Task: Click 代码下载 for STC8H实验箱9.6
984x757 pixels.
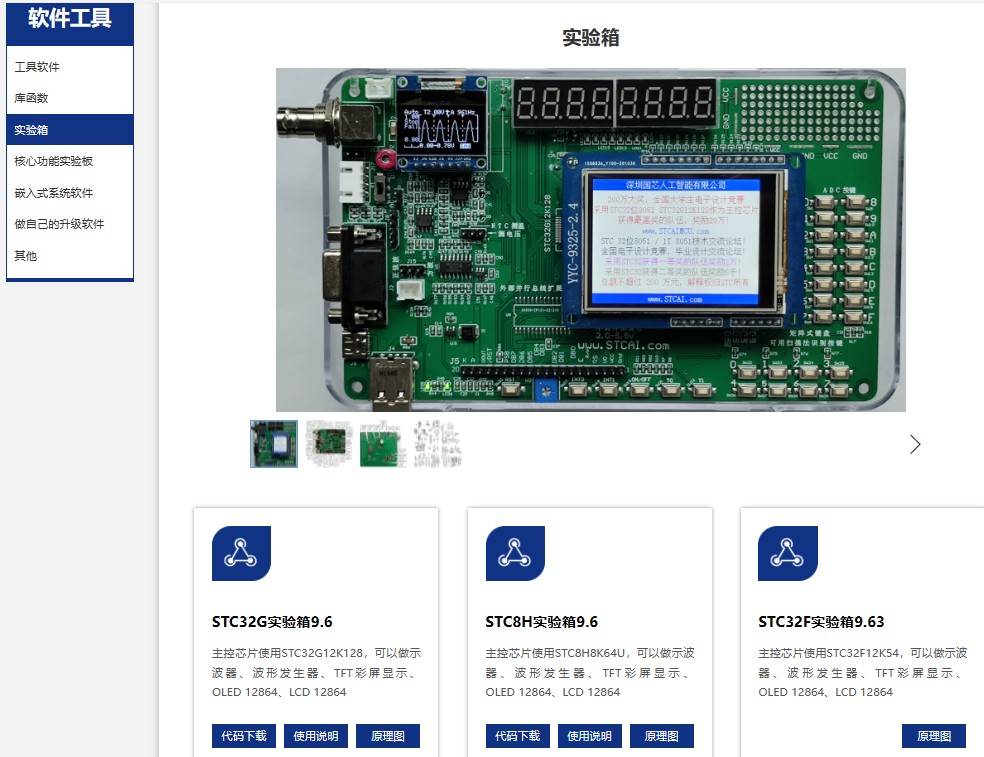Action: (x=518, y=736)
